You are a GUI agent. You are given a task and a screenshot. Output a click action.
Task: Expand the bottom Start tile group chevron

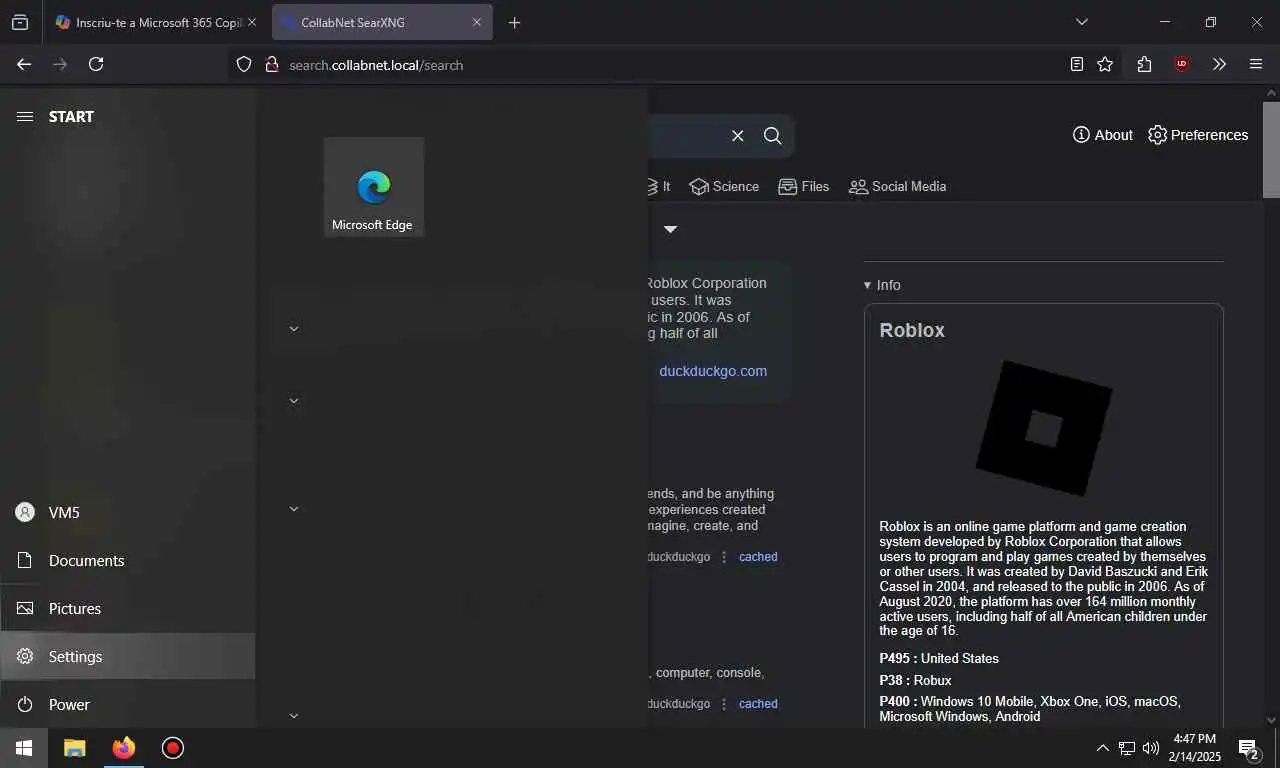coord(294,716)
